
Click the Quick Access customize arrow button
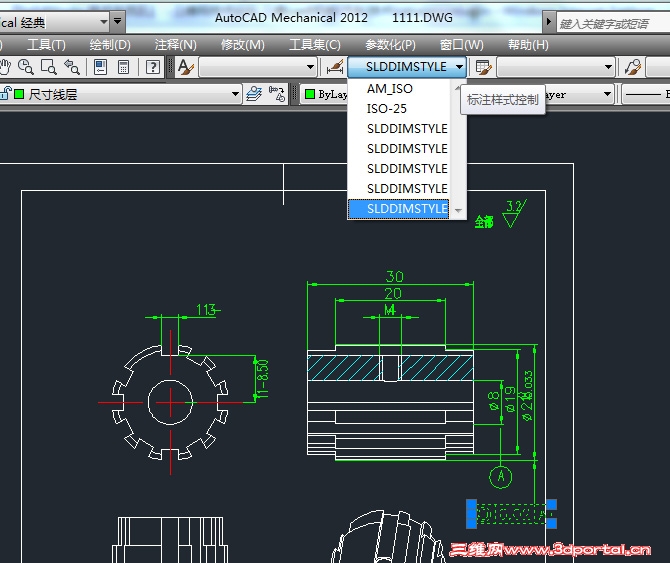[118, 21]
